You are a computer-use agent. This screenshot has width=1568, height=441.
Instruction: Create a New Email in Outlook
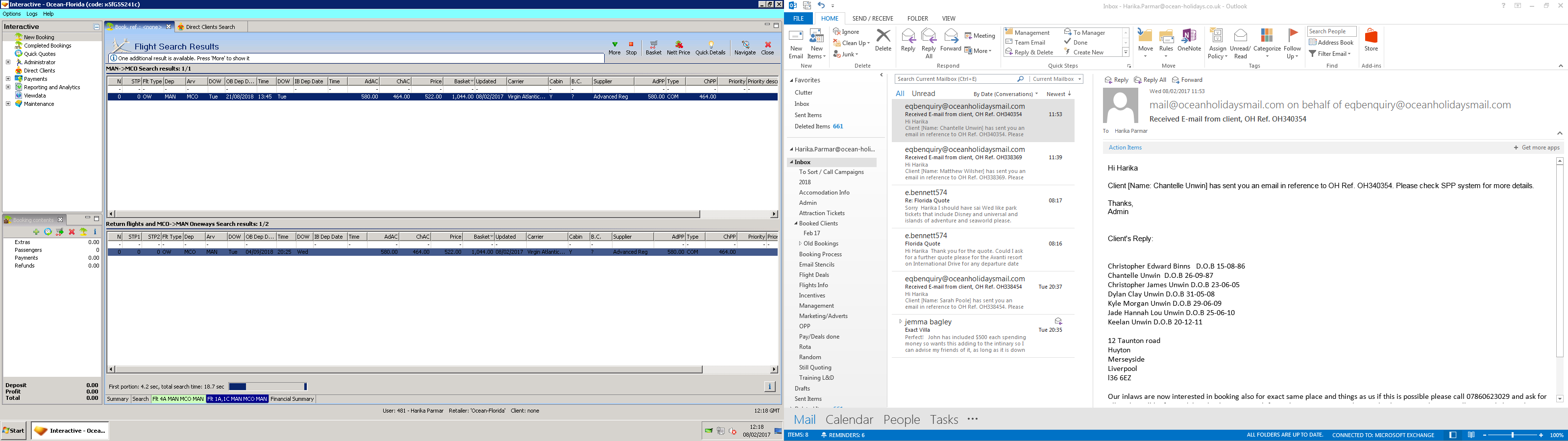tap(796, 44)
